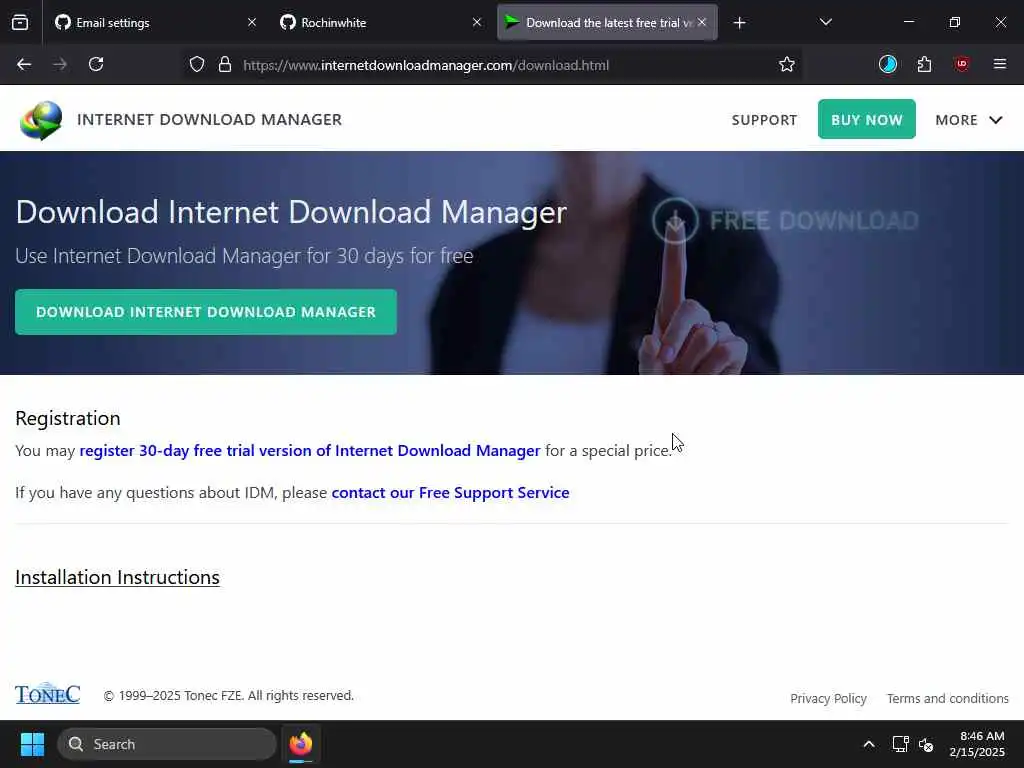Reload the current page
Viewport: 1024px width, 768px height.
(x=96, y=64)
